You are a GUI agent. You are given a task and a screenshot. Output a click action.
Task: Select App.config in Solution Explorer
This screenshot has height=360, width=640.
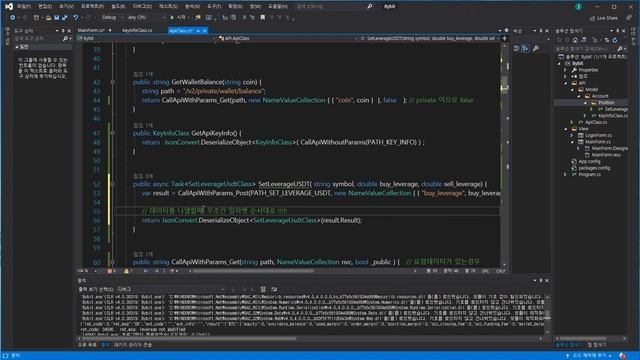589,161
